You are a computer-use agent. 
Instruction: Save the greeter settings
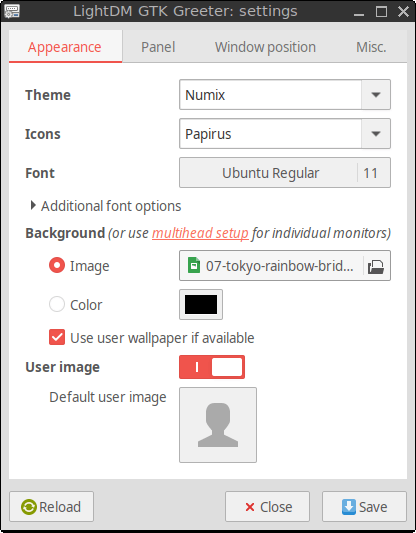coord(364,506)
